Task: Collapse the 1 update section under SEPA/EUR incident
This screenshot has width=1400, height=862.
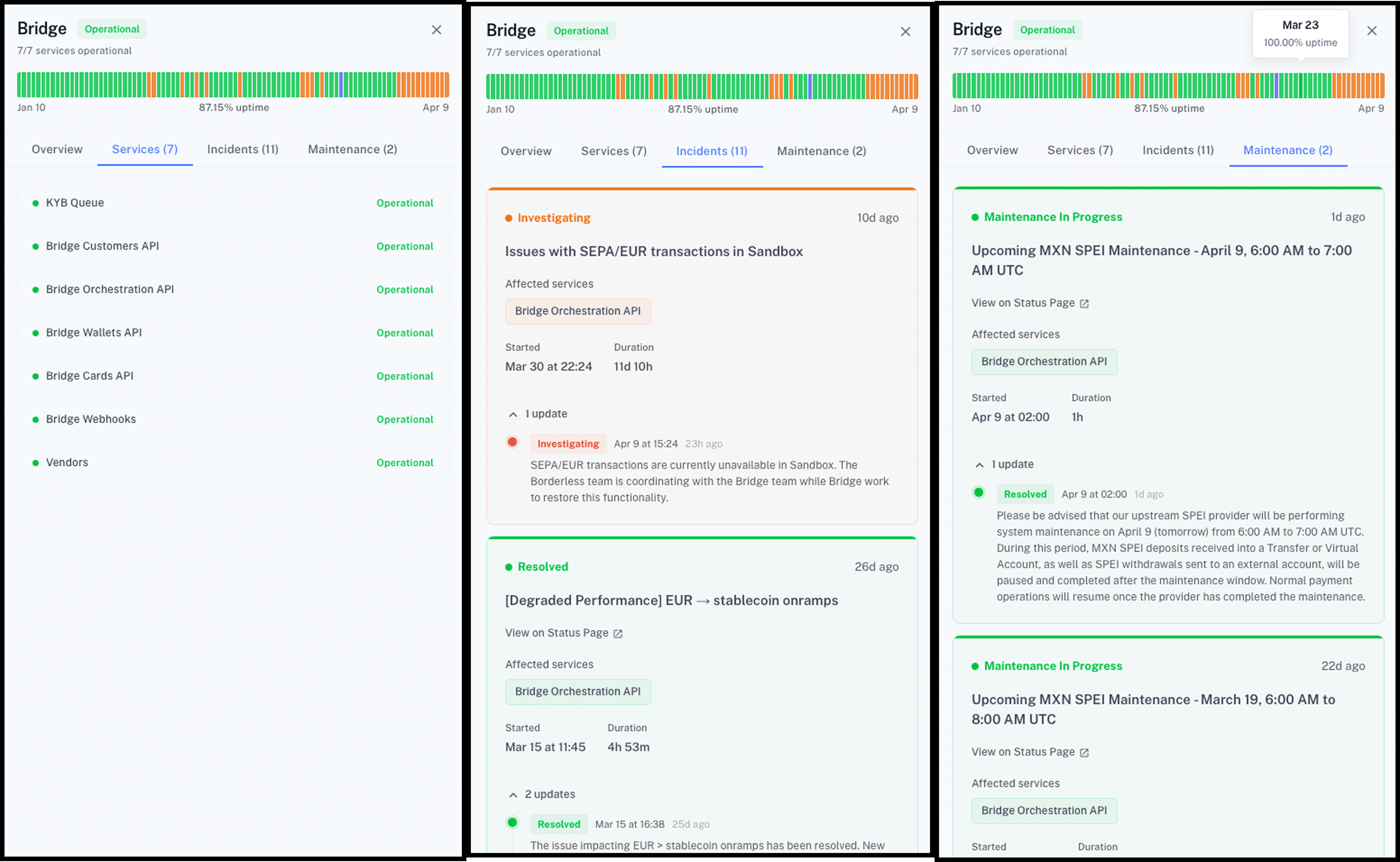Action: 513,415
